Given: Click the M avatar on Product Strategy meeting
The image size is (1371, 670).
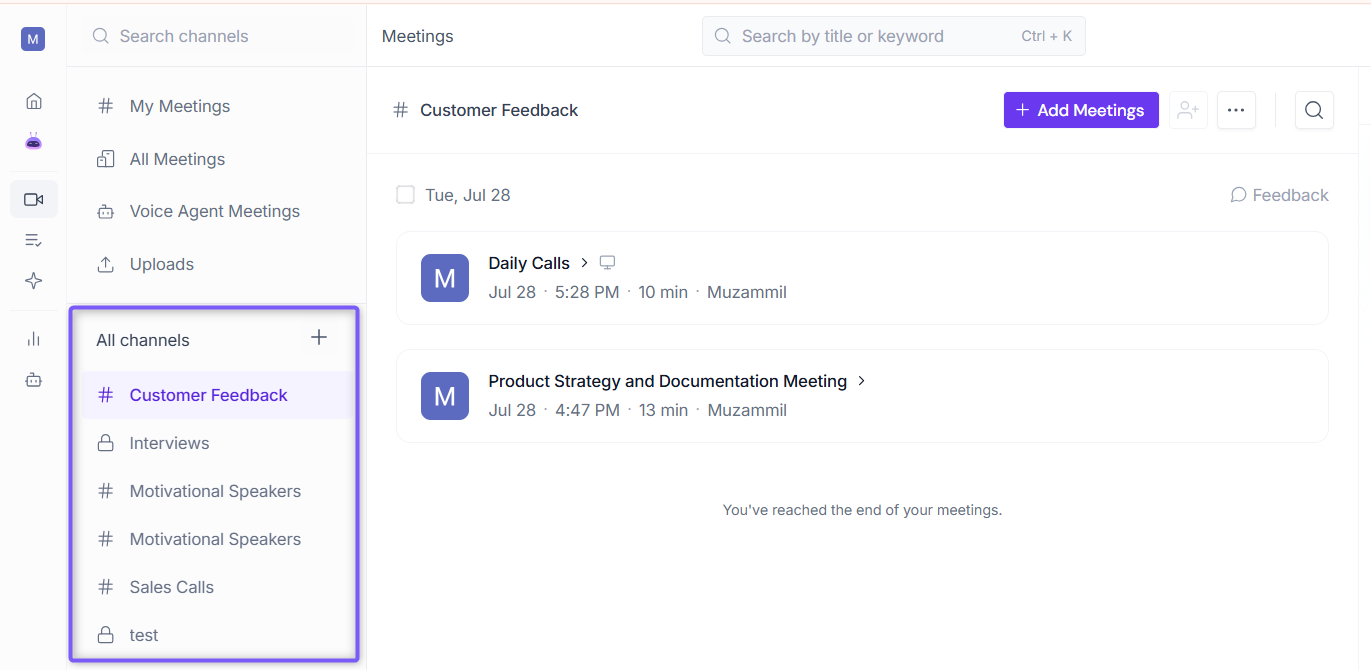Looking at the screenshot, I should (445, 396).
